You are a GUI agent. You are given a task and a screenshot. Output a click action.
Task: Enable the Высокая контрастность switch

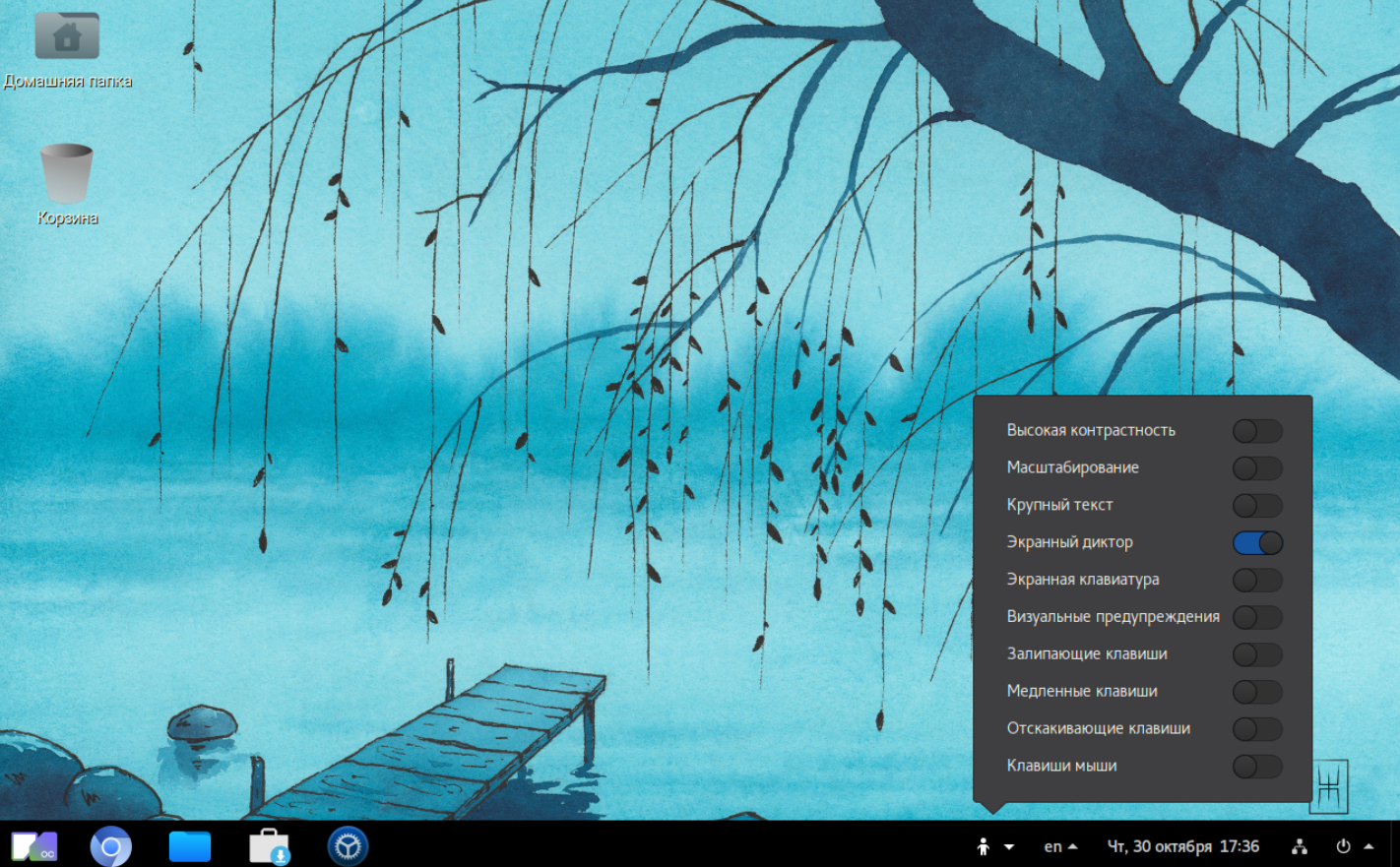tap(1257, 431)
